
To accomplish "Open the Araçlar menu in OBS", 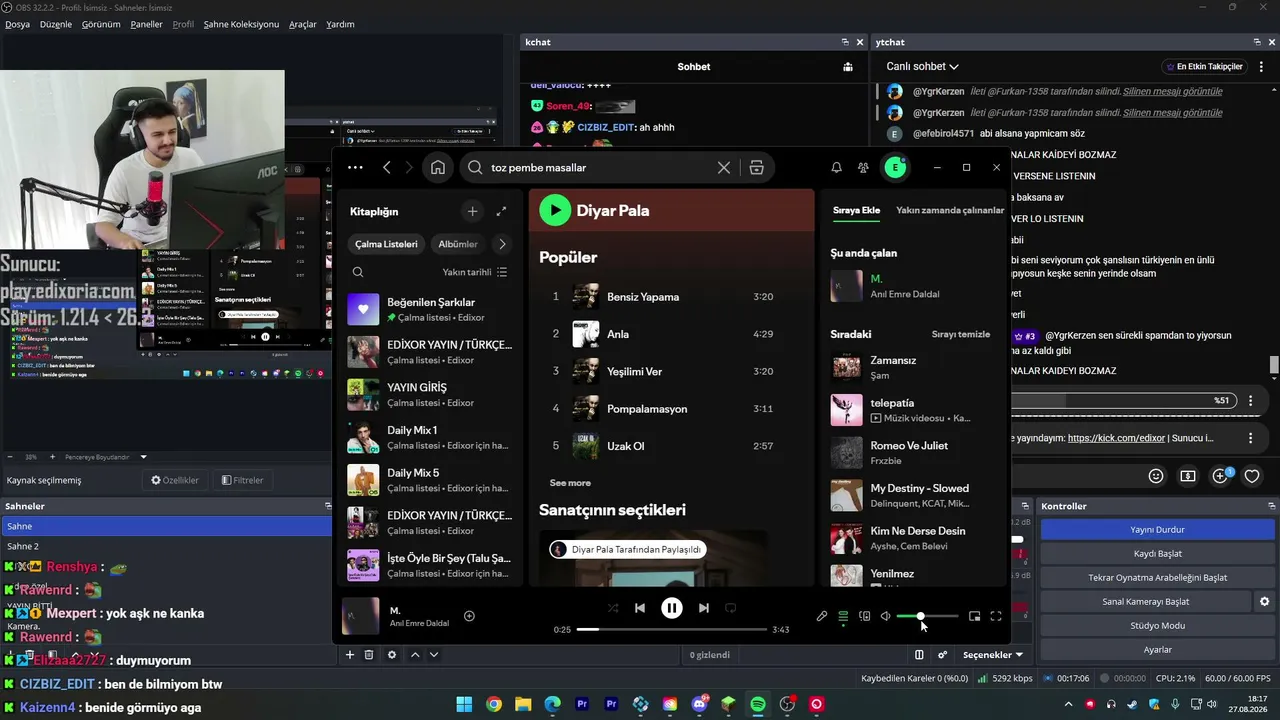I will point(303,24).
